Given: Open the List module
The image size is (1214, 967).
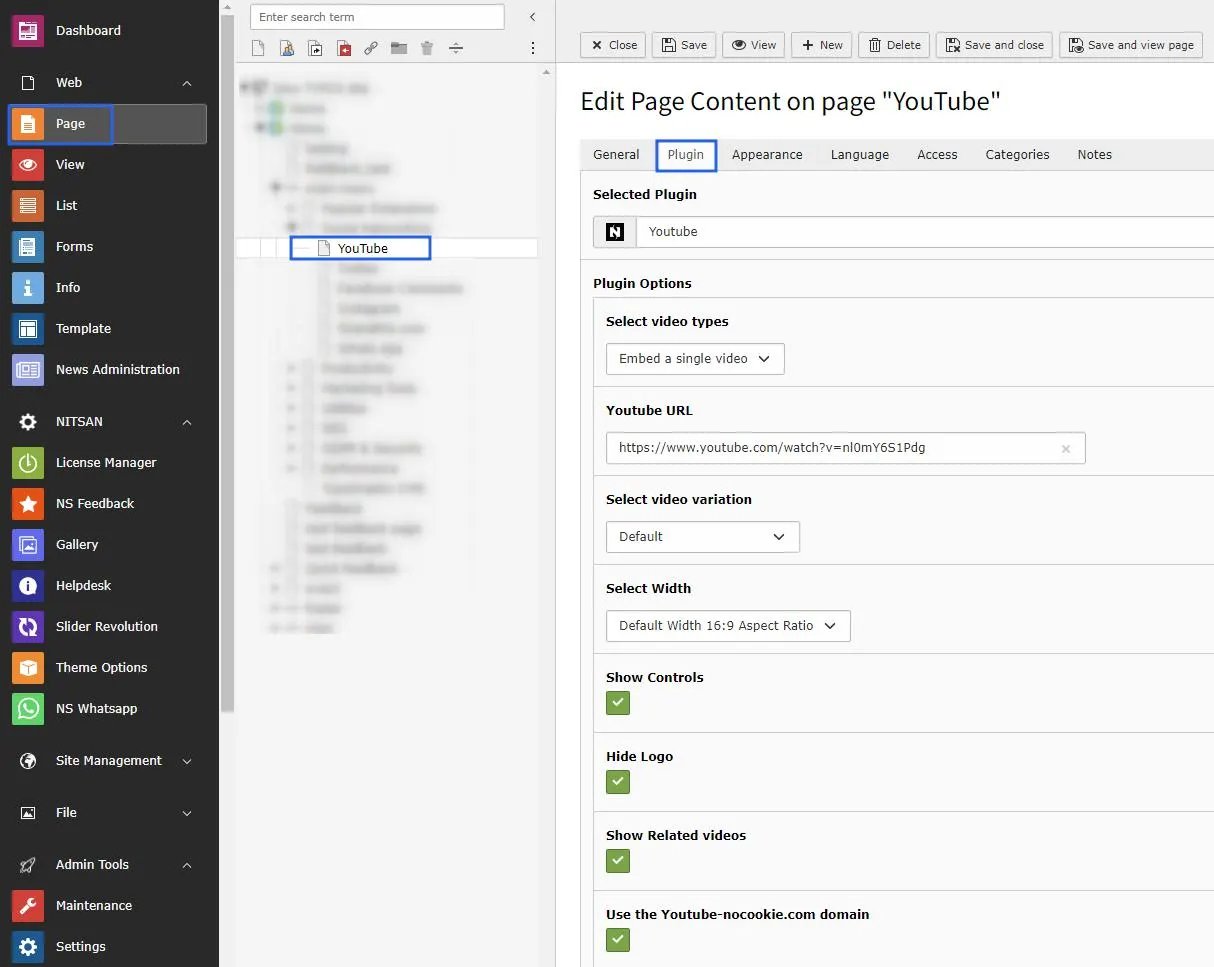Looking at the screenshot, I should pos(109,206).
